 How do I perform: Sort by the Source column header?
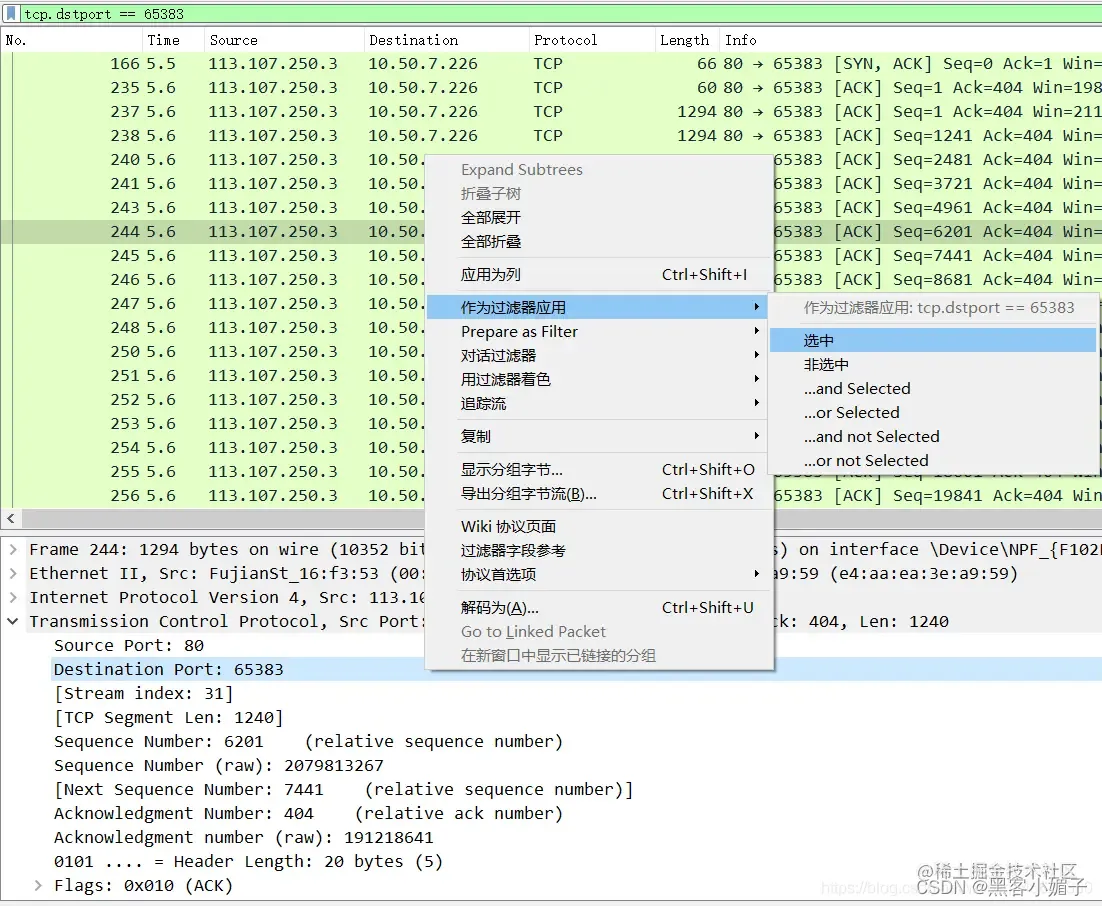pos(284,40)
